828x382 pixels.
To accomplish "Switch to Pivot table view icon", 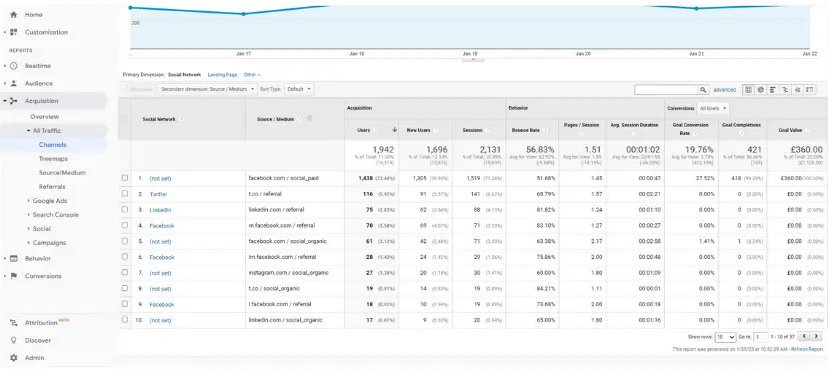I will tap(810, 90).
